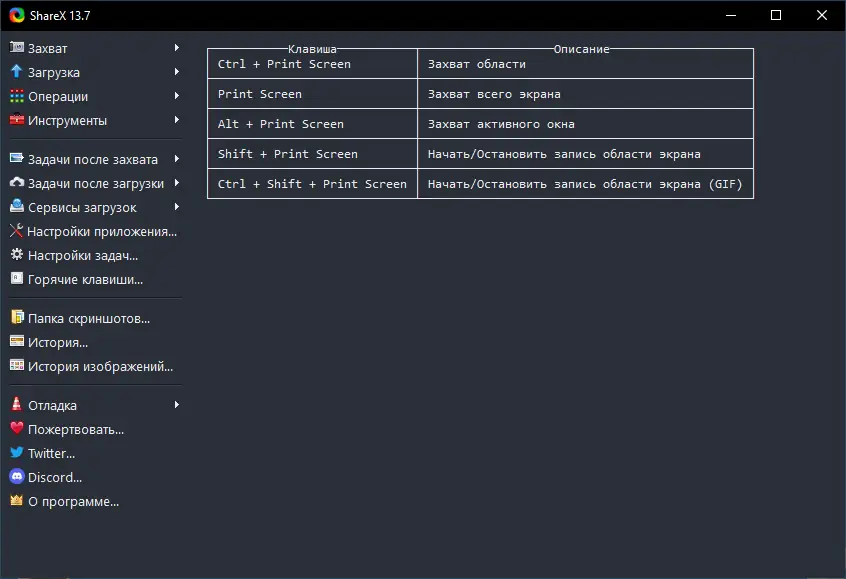Image resolution: width=846 pixels, height=579 pixels.
Task: Click the Инструменты toolbox icon
Action: coord(17,119)
